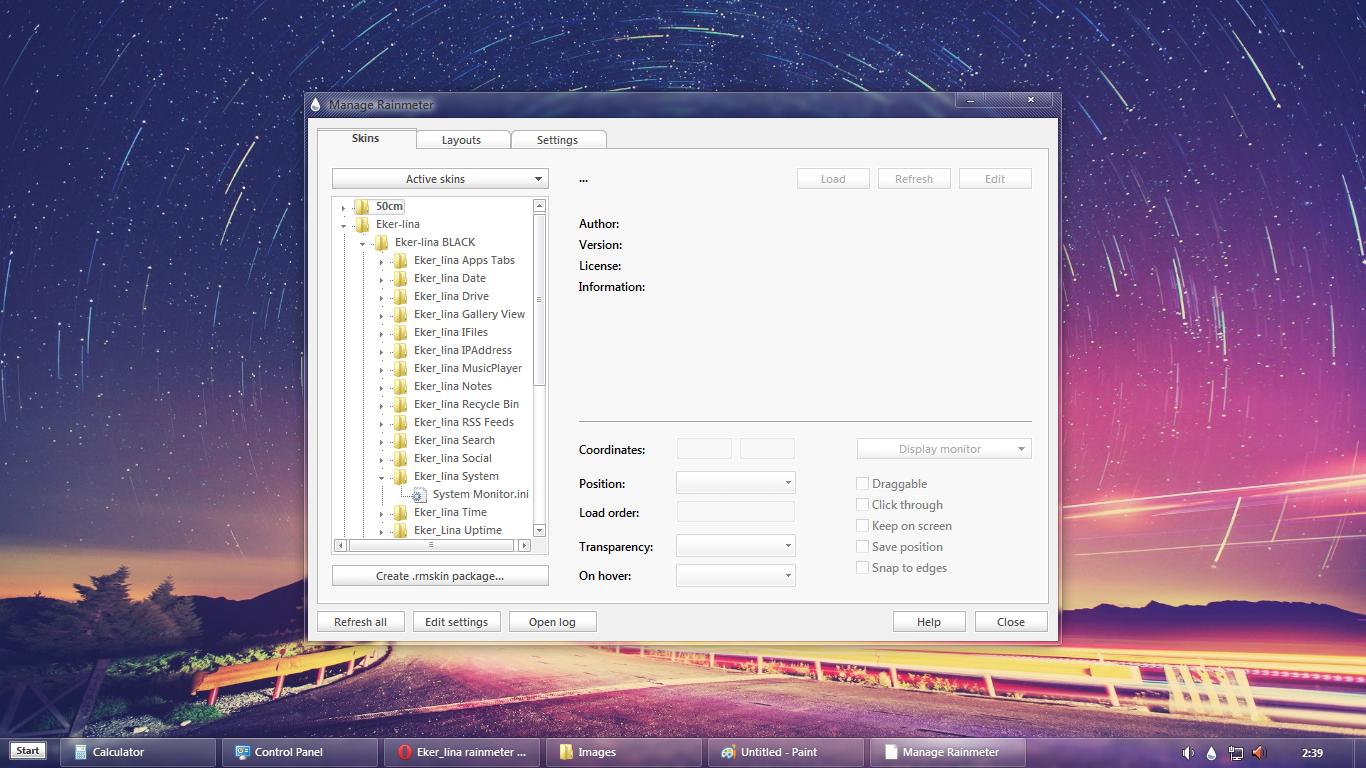Switch to the Settings tab
The image size is (1366, 768).
point(558,140)
